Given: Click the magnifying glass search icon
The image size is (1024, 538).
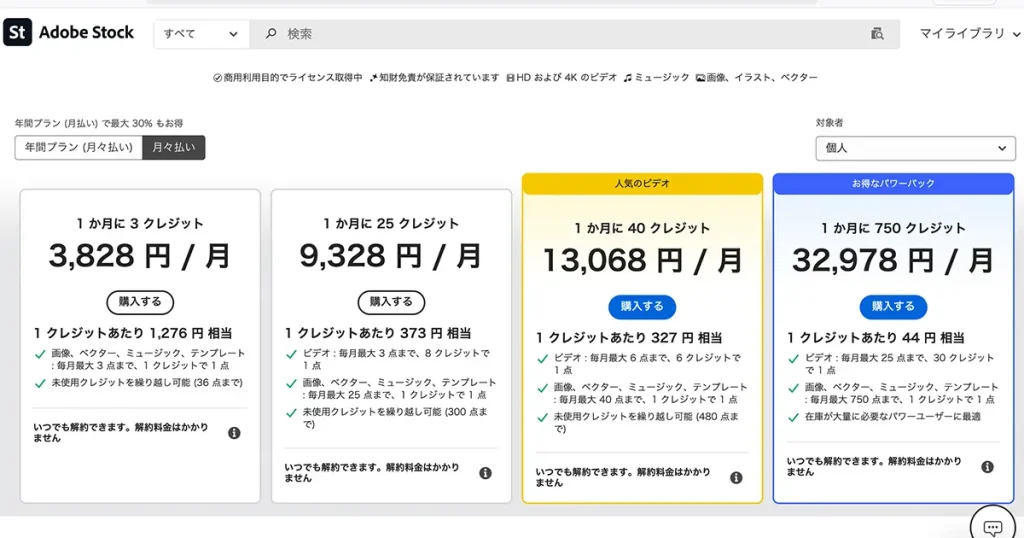Looking at the screenshot, I should pos(271,33).
